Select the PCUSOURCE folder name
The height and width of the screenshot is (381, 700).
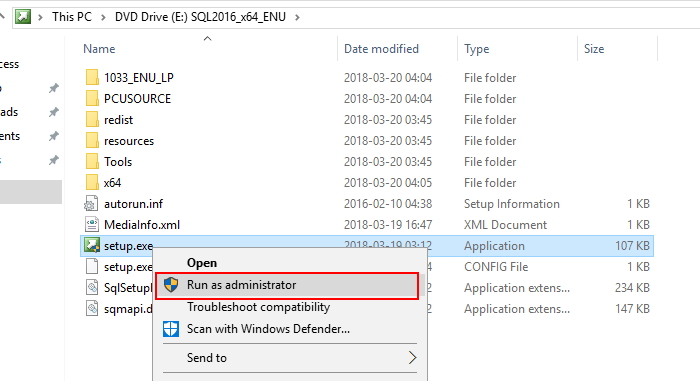pyautogui.click(x=138, y=99)
